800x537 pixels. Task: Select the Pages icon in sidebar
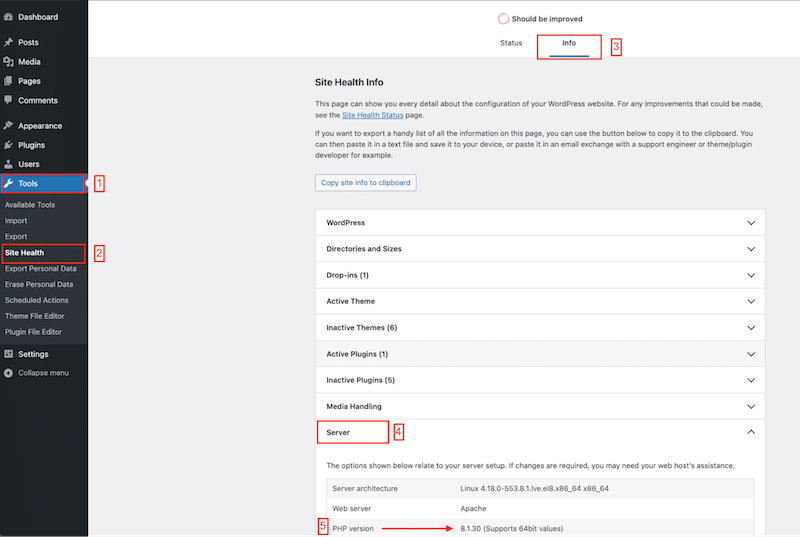pos(8,81)
